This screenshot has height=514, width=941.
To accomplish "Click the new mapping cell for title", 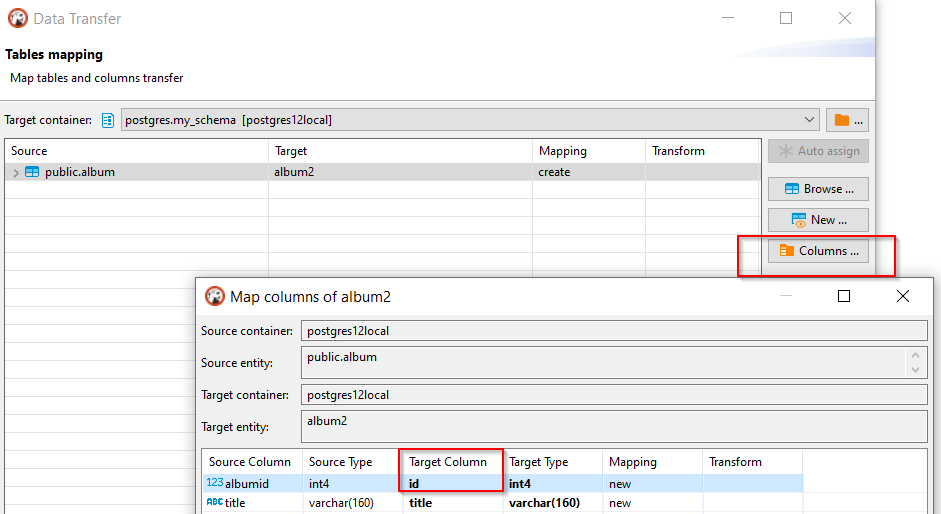I will click(x=652, y=503).
